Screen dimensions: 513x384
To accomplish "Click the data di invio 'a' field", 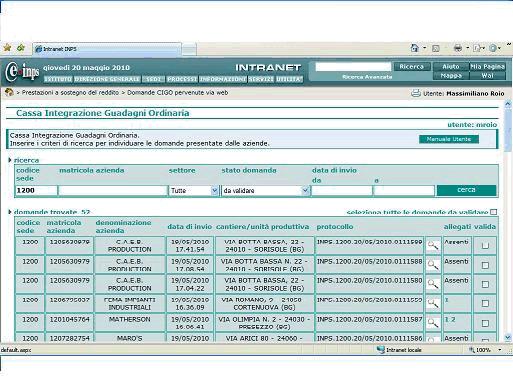I will tap(404, 191).
